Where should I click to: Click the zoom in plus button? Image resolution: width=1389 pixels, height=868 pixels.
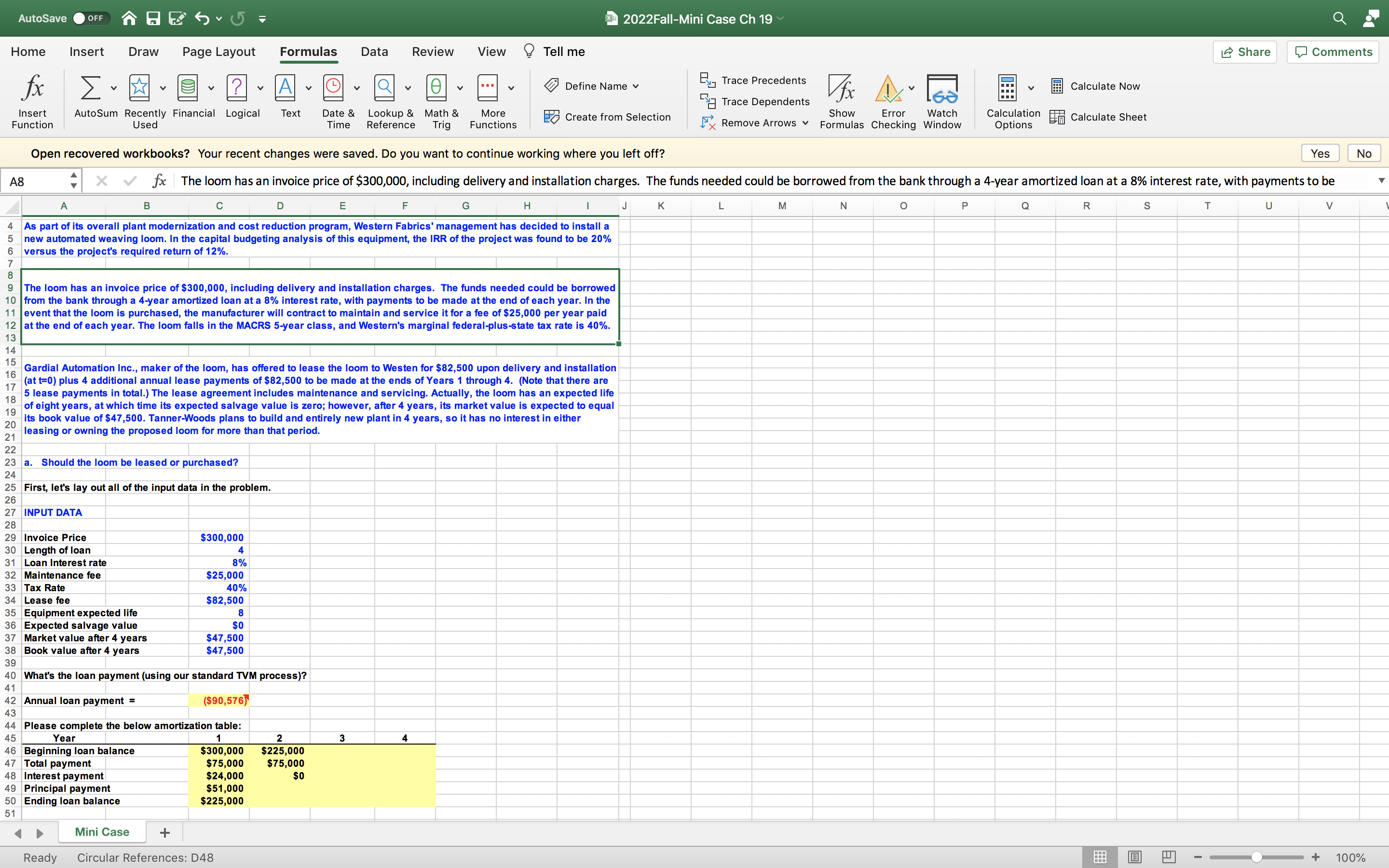coord(1316,857)
